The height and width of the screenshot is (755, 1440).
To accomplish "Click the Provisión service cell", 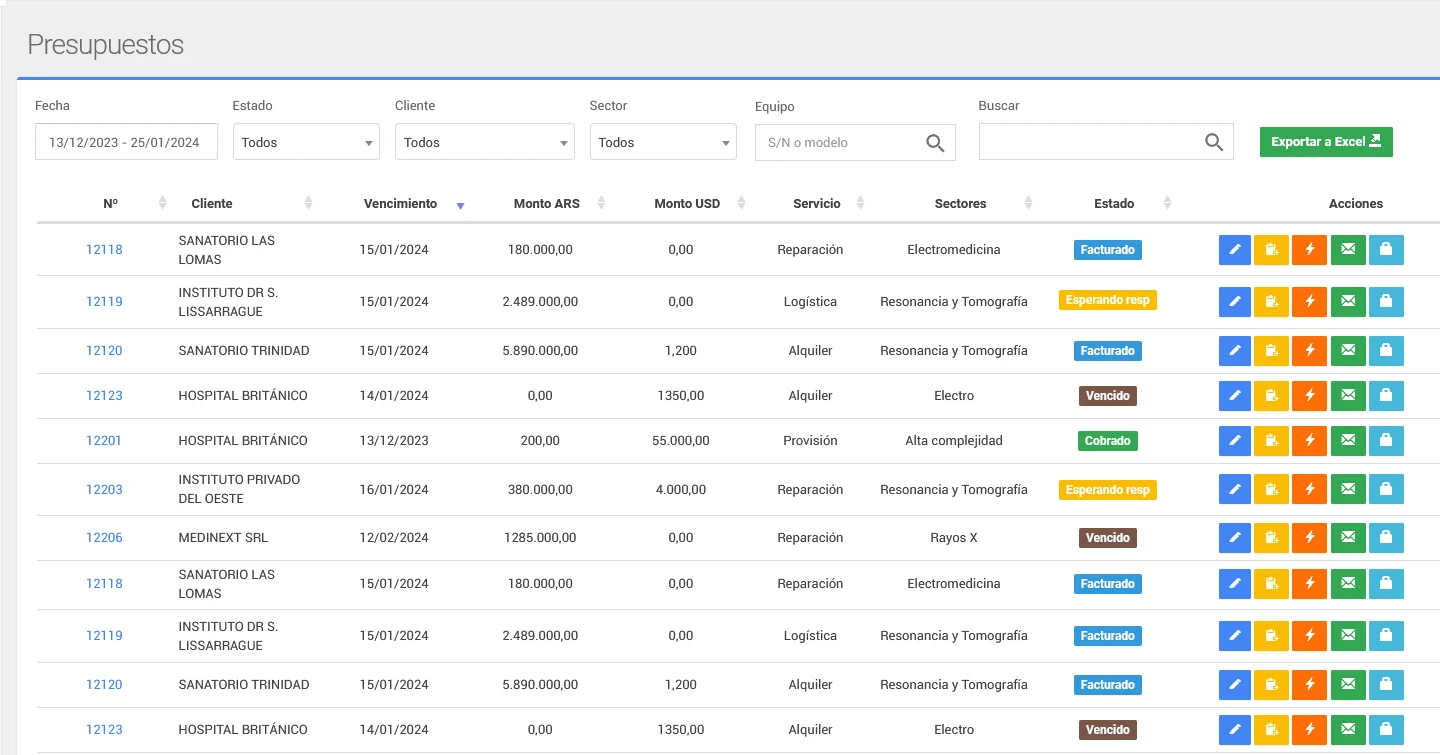I will coord(810,440).
